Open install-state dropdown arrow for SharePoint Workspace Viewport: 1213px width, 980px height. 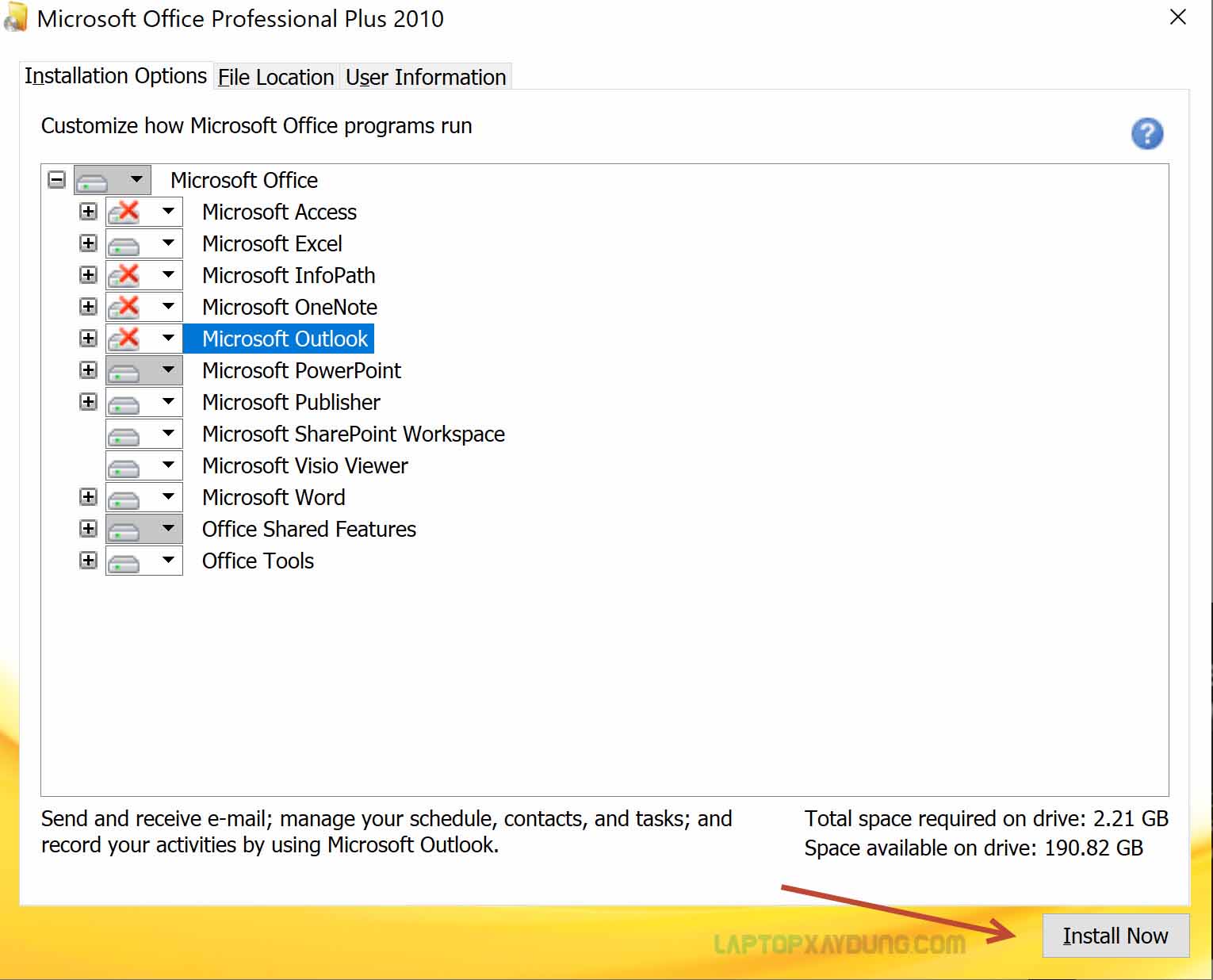coord(168,433)
